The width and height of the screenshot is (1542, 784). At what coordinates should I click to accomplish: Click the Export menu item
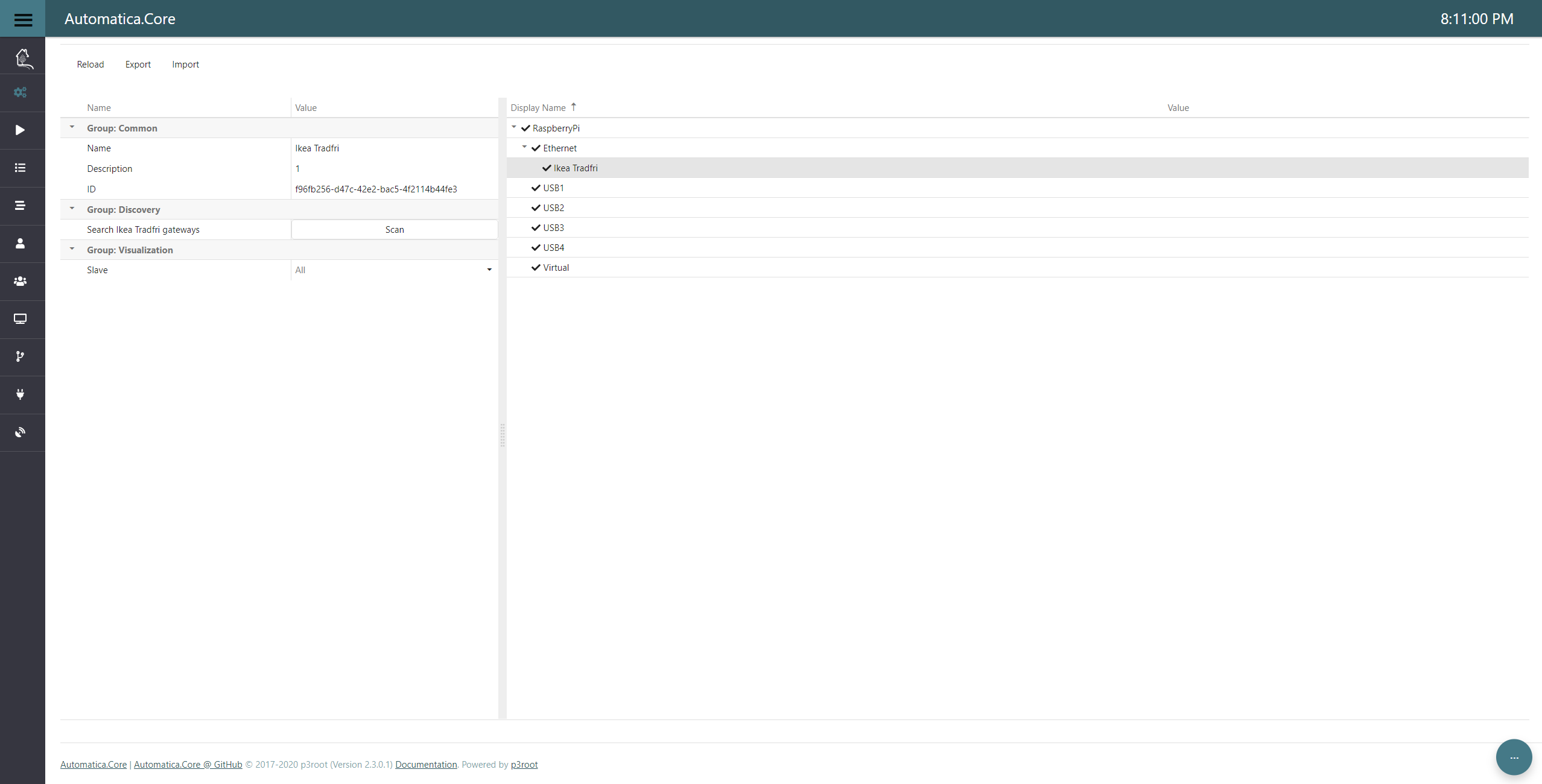pos(138,64)
